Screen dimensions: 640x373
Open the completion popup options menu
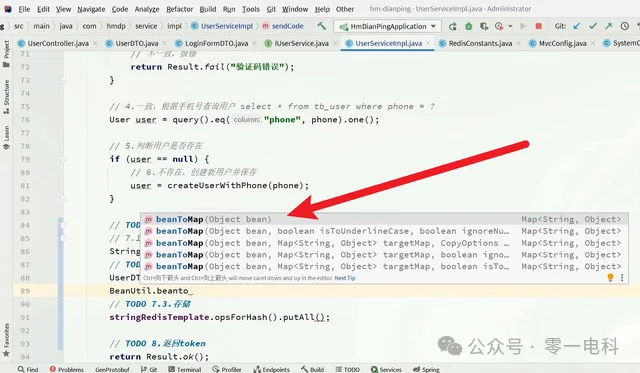pyautogui.click(x=622, y=278)
